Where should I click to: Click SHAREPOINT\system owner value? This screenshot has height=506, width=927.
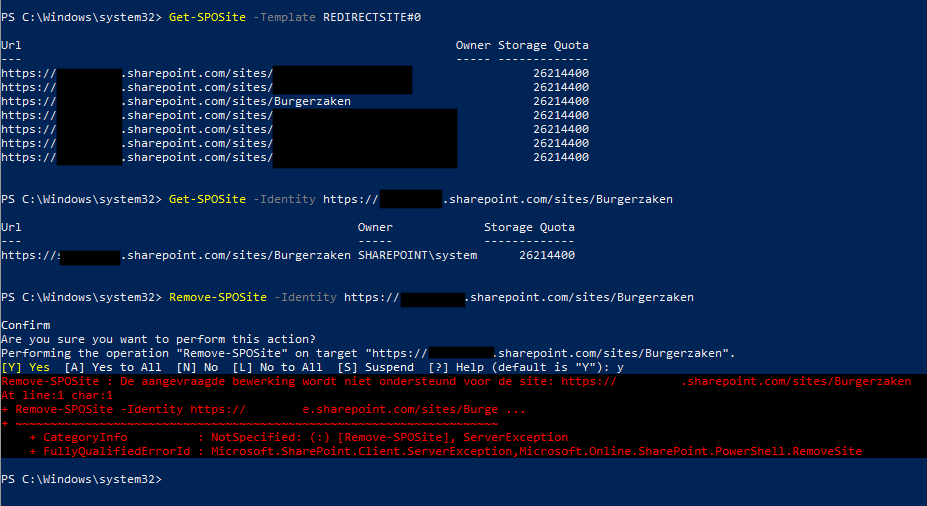(417, 255)
